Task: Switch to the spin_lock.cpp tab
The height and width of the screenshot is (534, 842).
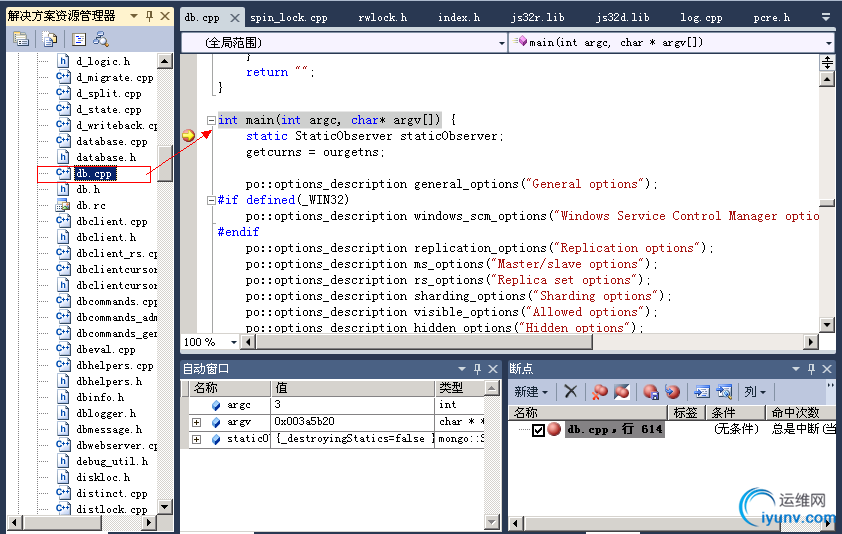Action: click(x=288, y=17)
